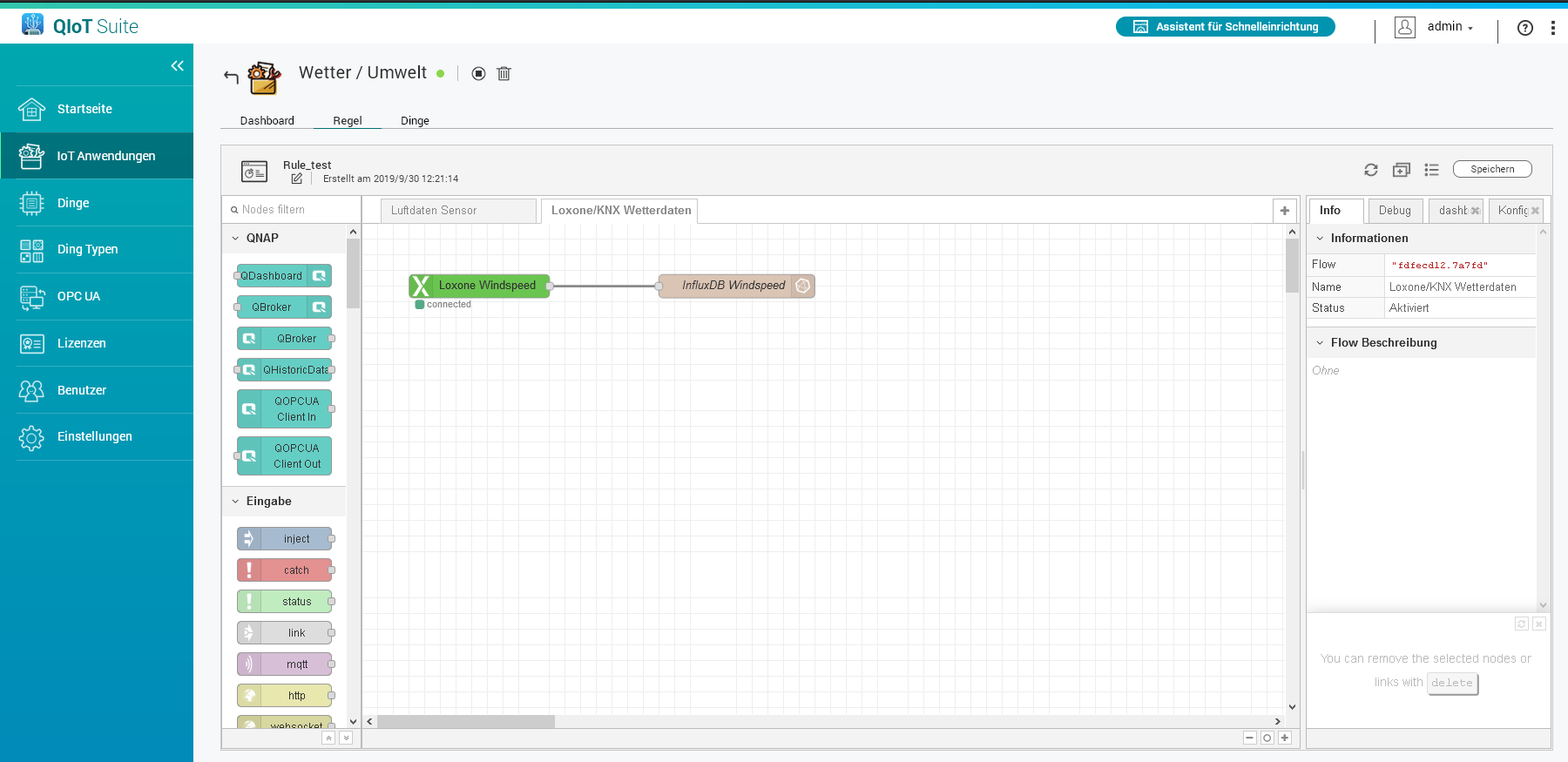
Task: Switch to the Dinge tab
Action: pos(415,120)
